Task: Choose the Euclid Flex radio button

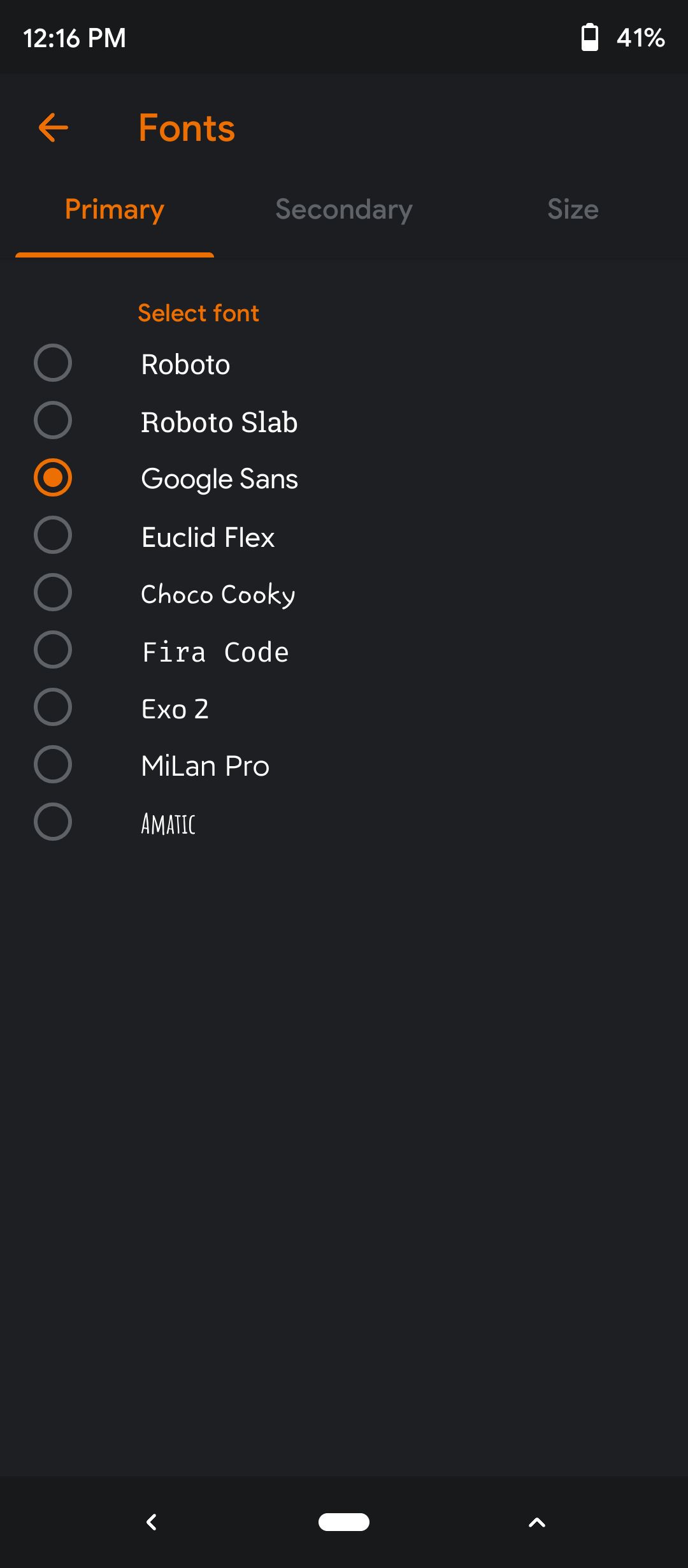Action: coord(53,535)
